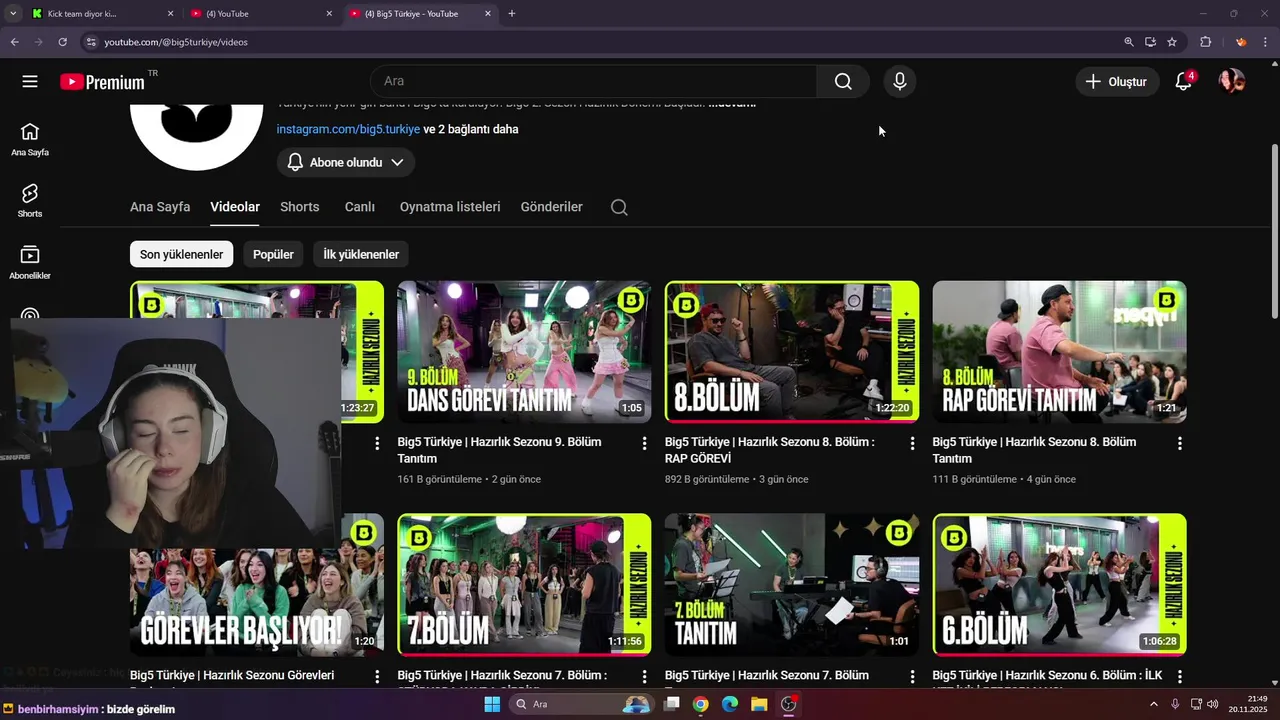Image resolution: width=1280 pixels, height=720 pixels.
Task: Go to Ana Sayfa in sidebar
Action: point(30,139)
